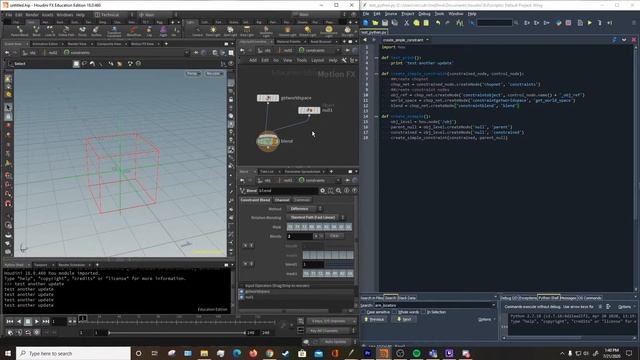Screen dimensions: 640x360
Task: Toggle the Case sensitive checkbox
Action: [364, 312]
